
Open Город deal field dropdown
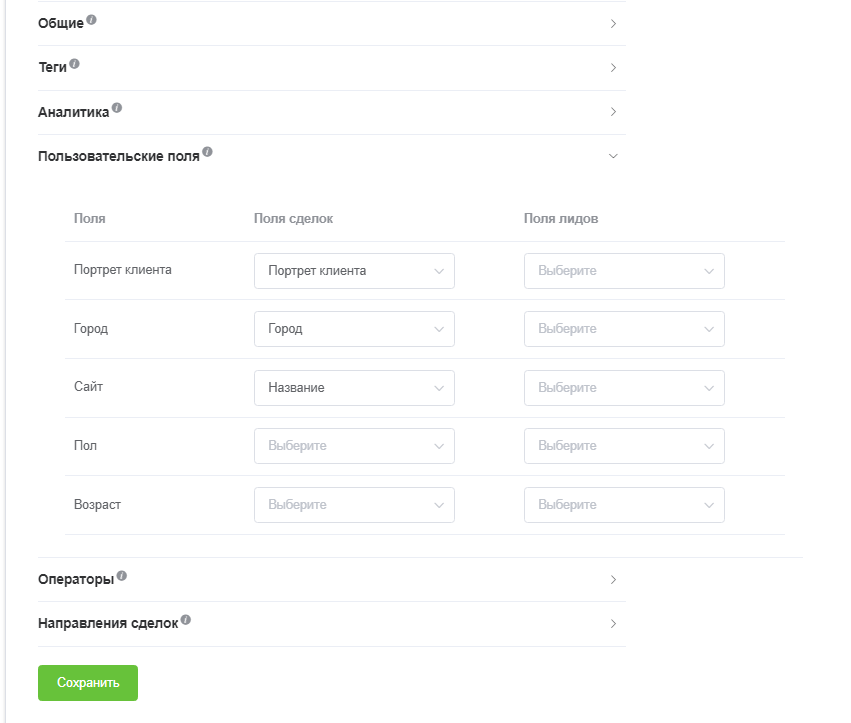[354, 329]
